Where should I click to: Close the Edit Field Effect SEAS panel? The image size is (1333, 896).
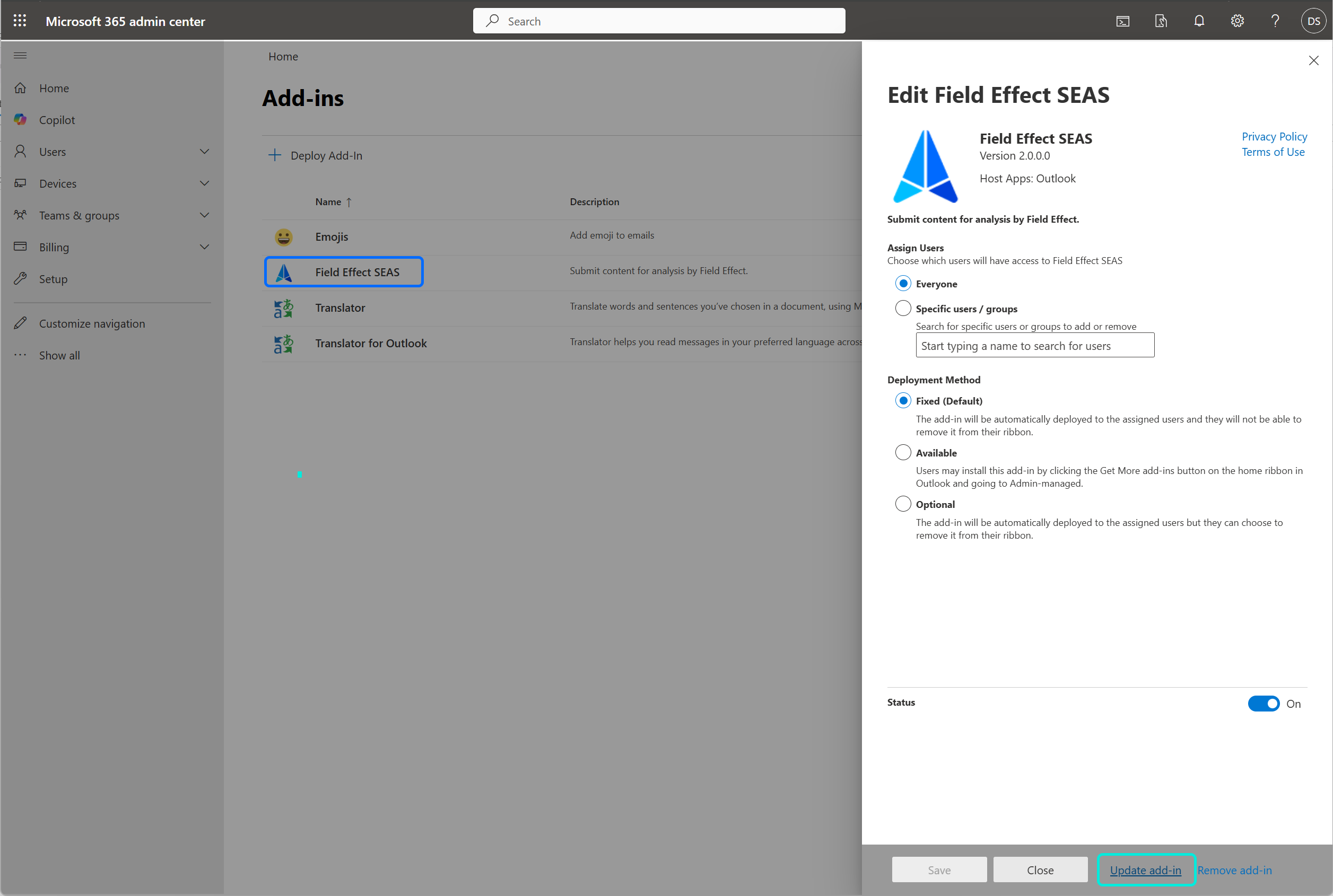tap(1313, 60)
